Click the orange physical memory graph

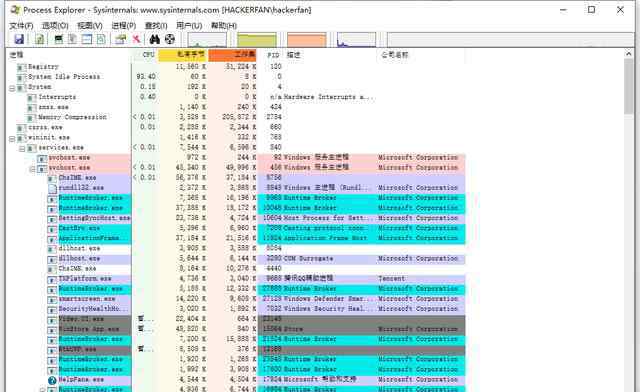[x=307, y=40]
